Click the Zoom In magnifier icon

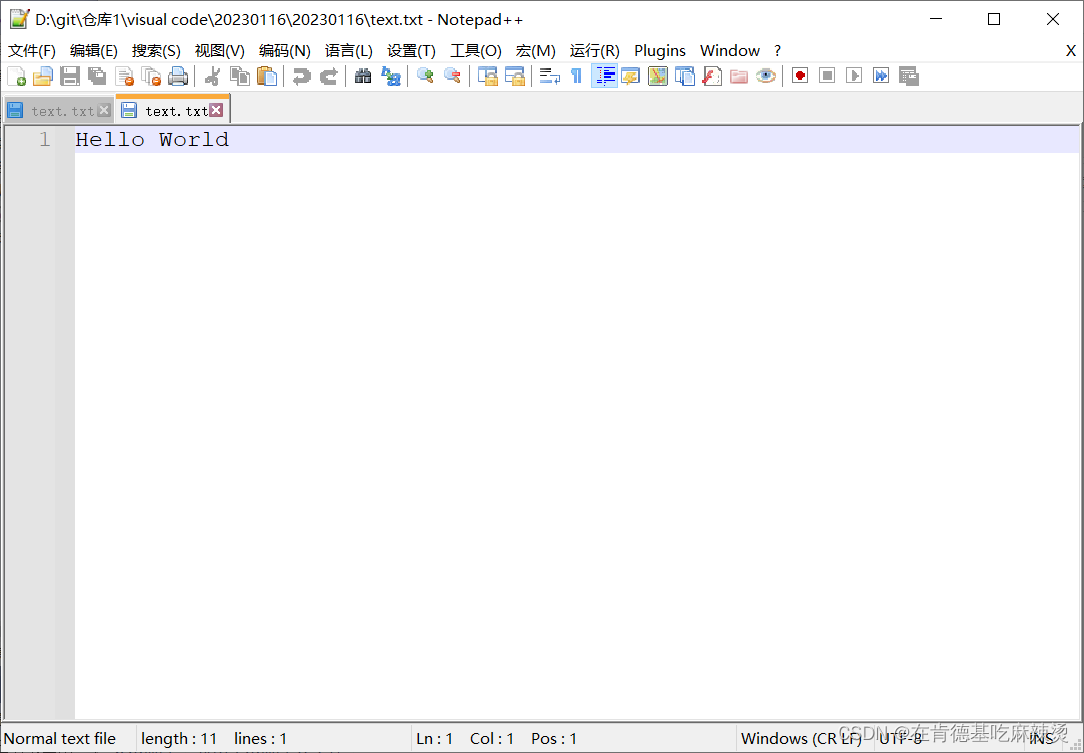pyautogui.click(x=425, y=75)
